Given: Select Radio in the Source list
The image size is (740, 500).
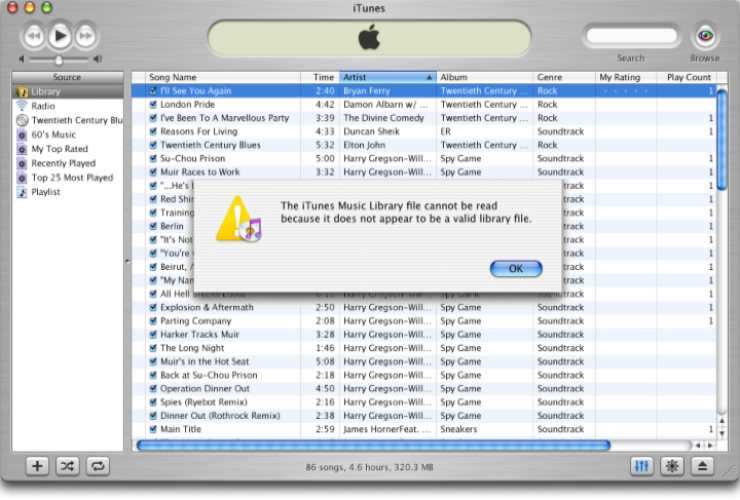Looking at the screenshot, I should 67,106.
